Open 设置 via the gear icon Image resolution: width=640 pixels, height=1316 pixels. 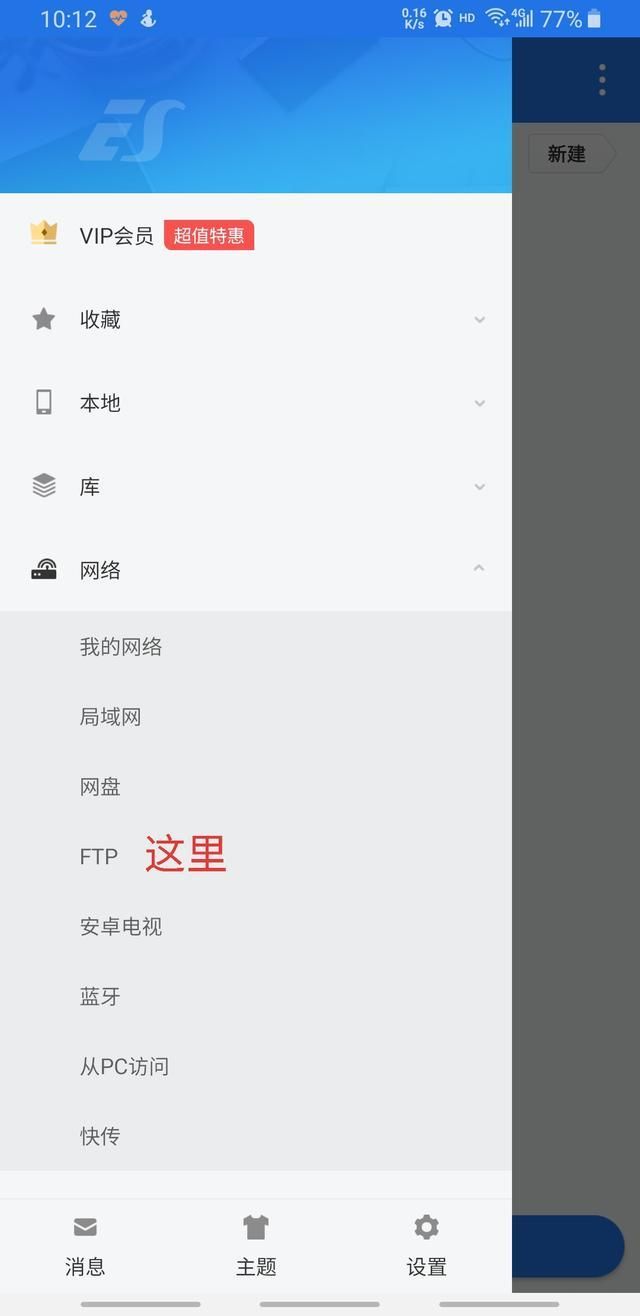pyautogui.click(x=426, y=1227)
